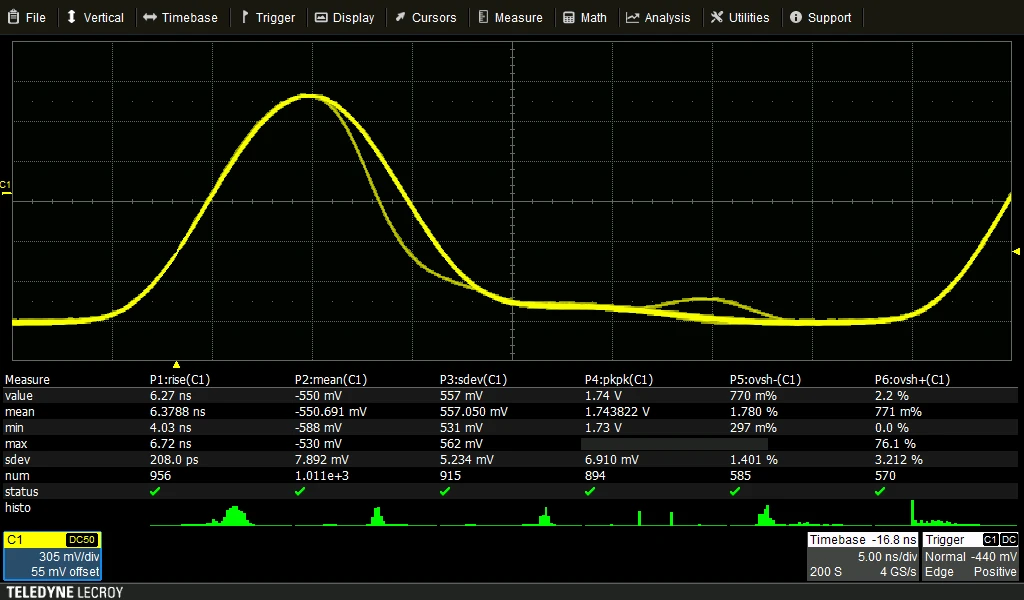The width and height of the screenshot is (1024, 600).
Task: Open the Timebase menu
Action: pyautogui.click(x=180, y=18)
